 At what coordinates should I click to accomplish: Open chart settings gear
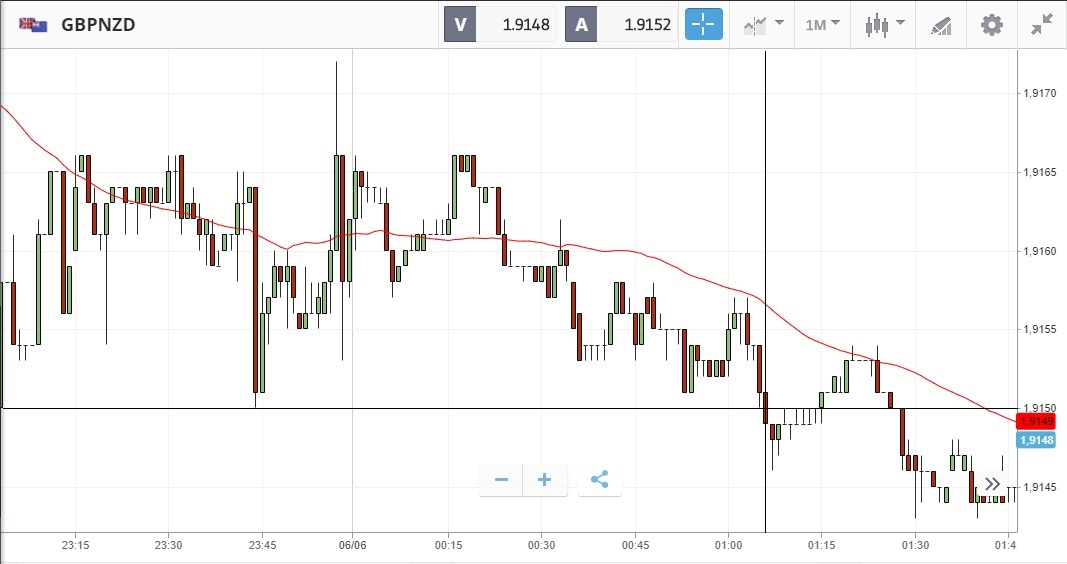click(x=991, y=24)
